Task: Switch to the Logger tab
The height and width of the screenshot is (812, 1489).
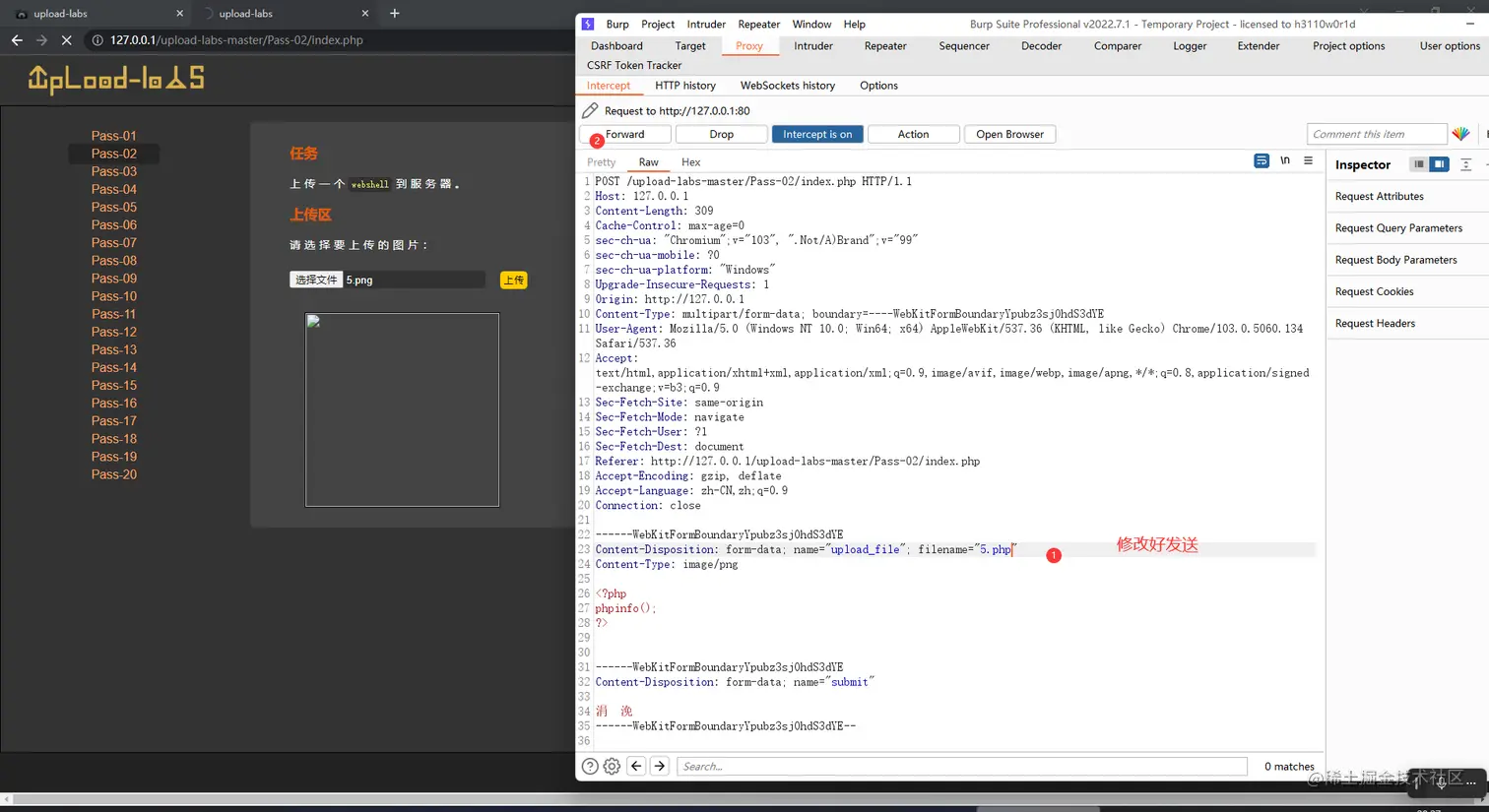Action: [x=1190, y=45]
